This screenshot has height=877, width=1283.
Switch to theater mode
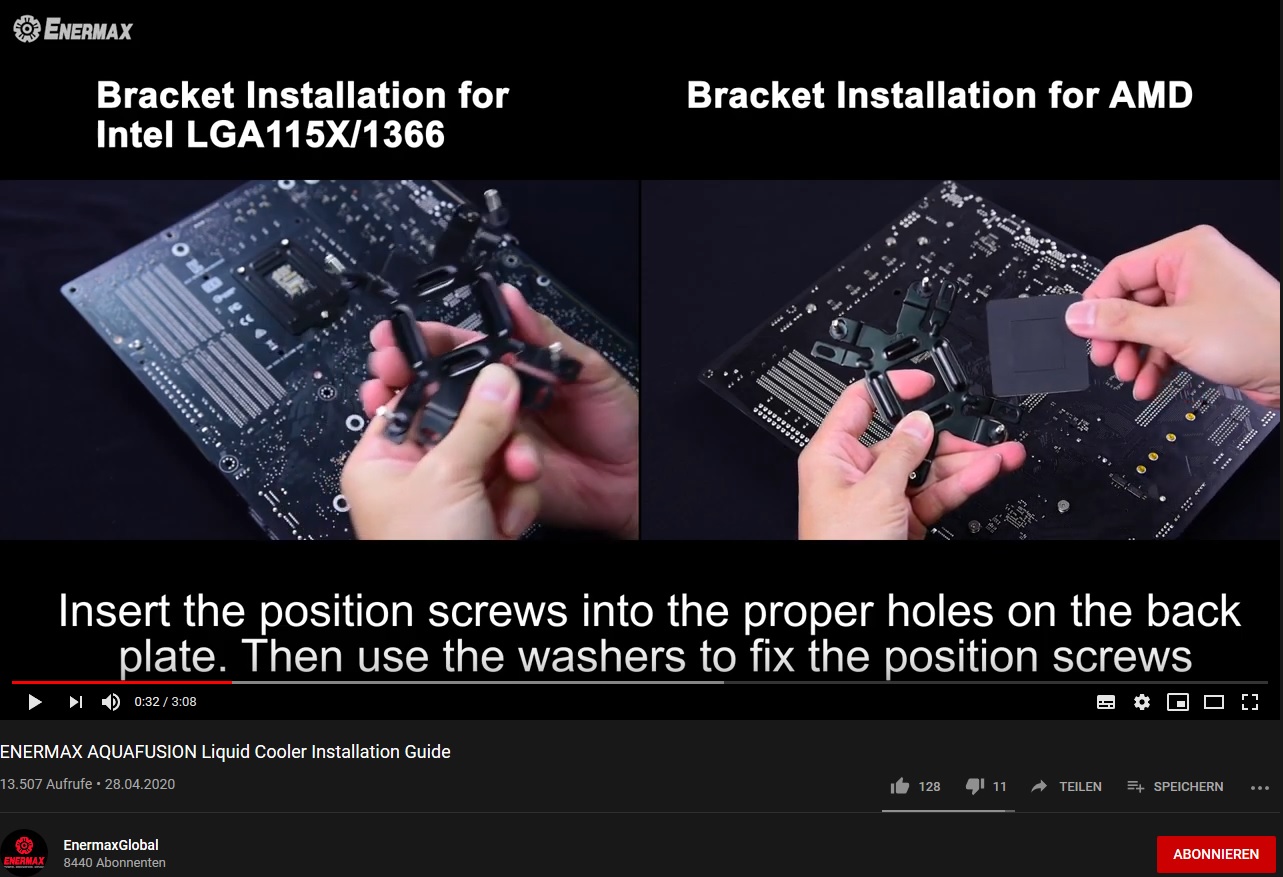click(x=1214, y=702)
